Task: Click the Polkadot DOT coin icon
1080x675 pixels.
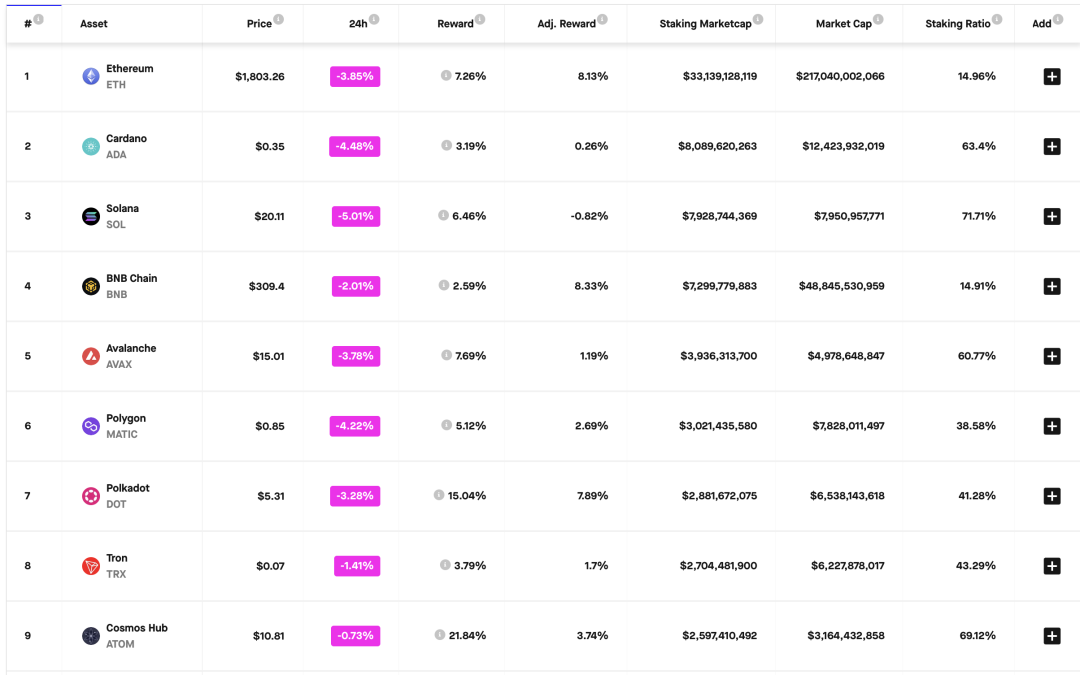Action: (91, 496)
